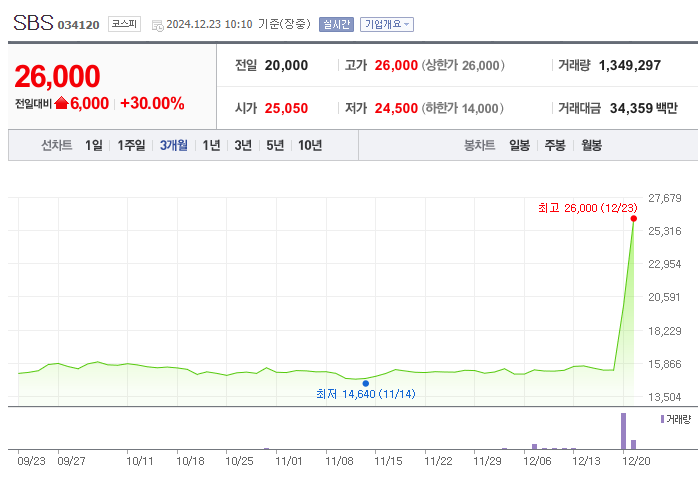This screenshot has height=477, width=698.
Task: Switch to 월봉 candle chart
Action: [592, 145]
